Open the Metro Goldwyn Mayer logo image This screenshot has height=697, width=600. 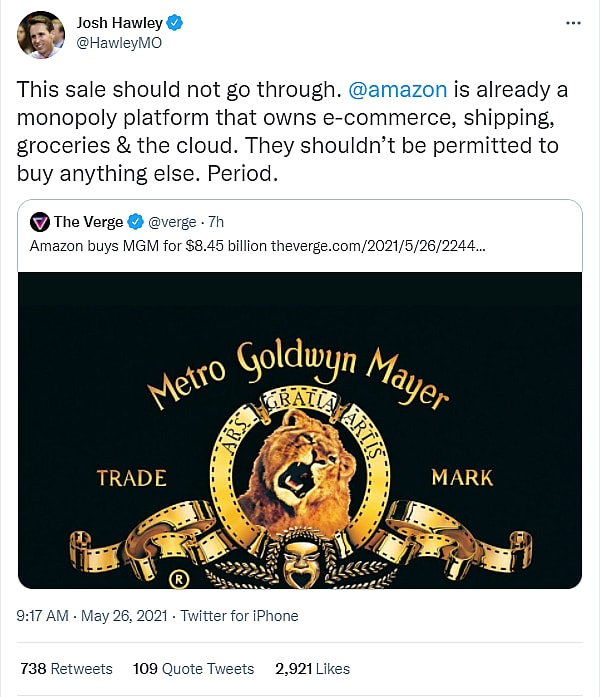tap(300, 430)
